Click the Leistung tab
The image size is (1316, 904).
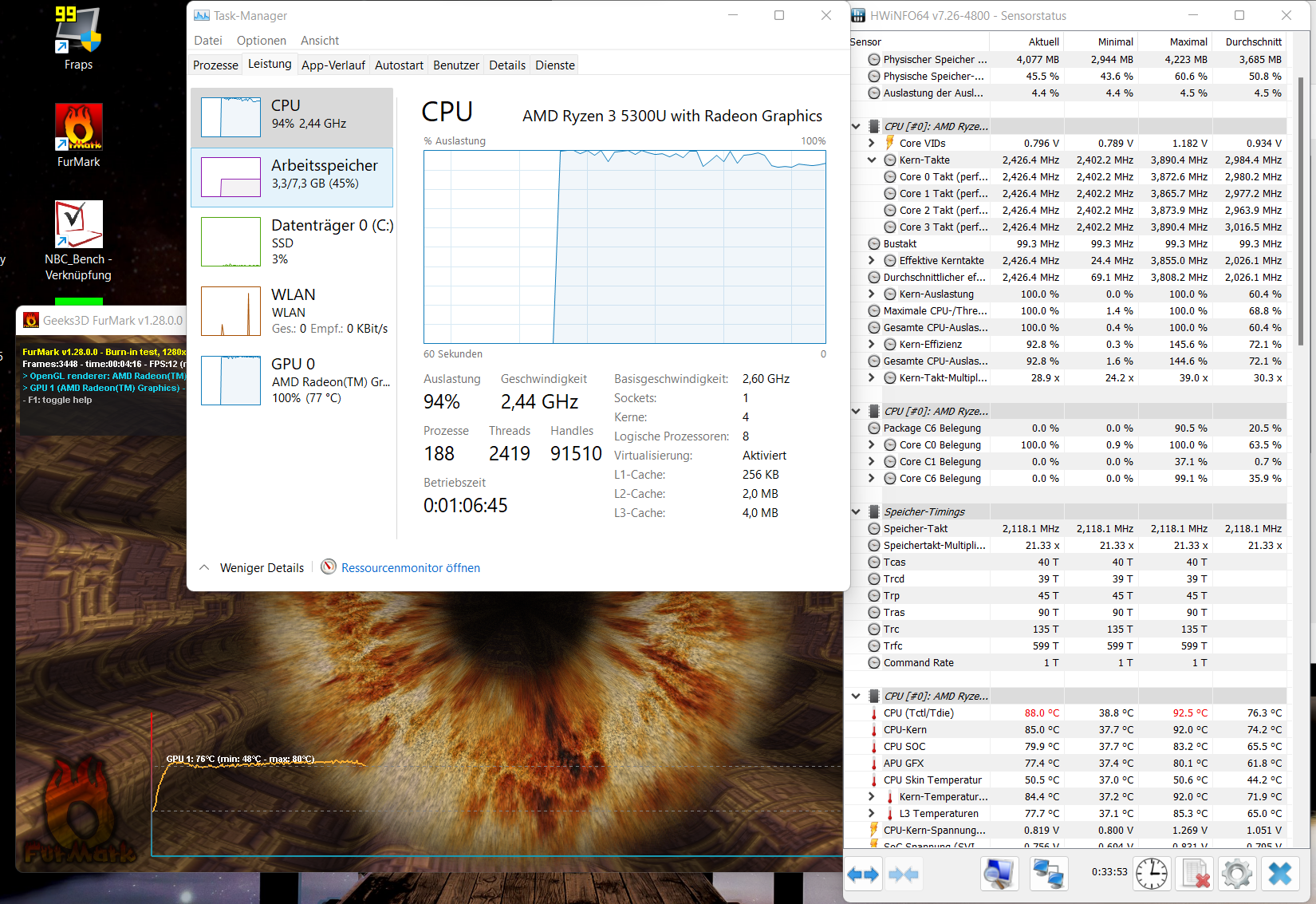click(270, 64)
